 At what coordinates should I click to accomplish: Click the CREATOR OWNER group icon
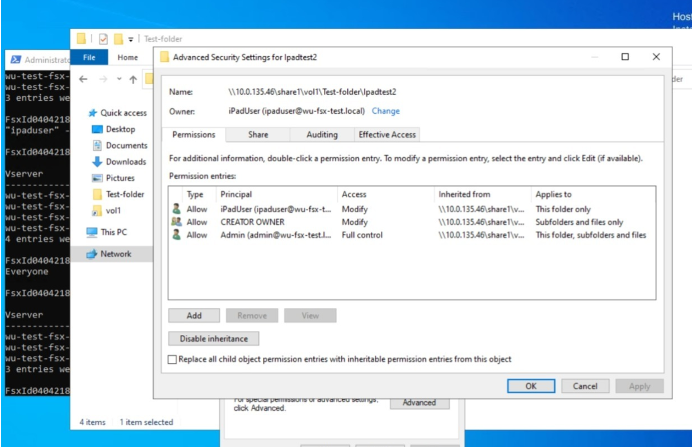(177, 222)
